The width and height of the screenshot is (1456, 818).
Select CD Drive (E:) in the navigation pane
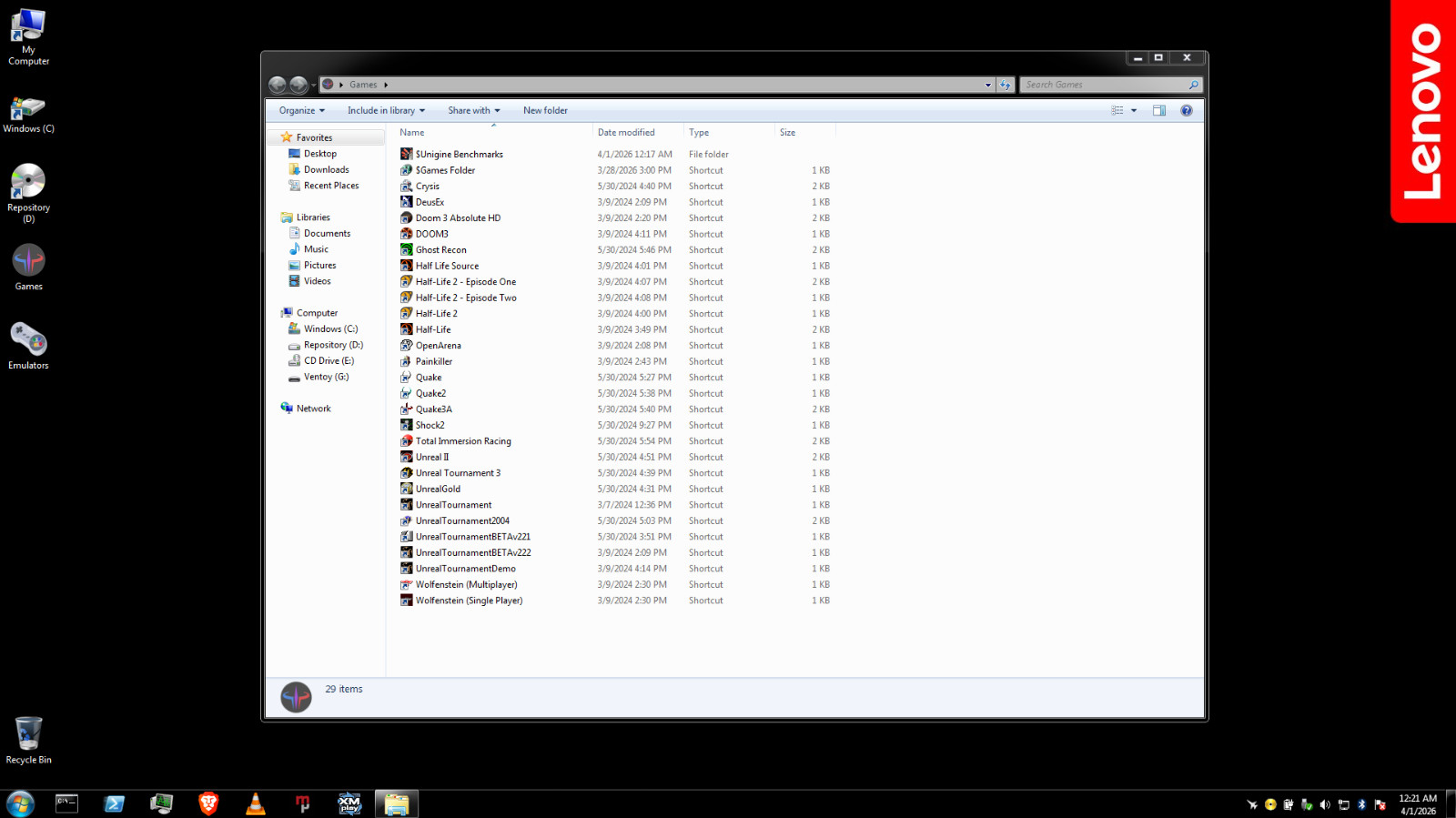pos(329,361)
